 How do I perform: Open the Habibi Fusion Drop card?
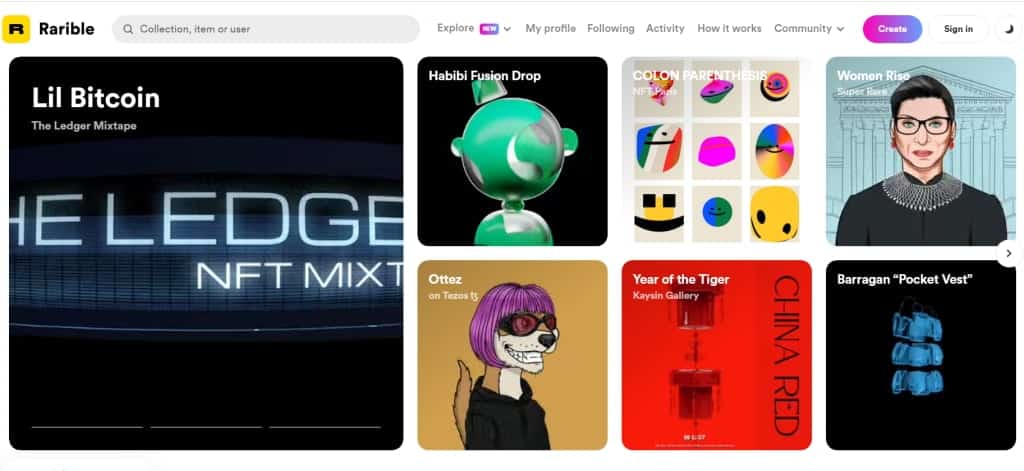tap(513, 152)
